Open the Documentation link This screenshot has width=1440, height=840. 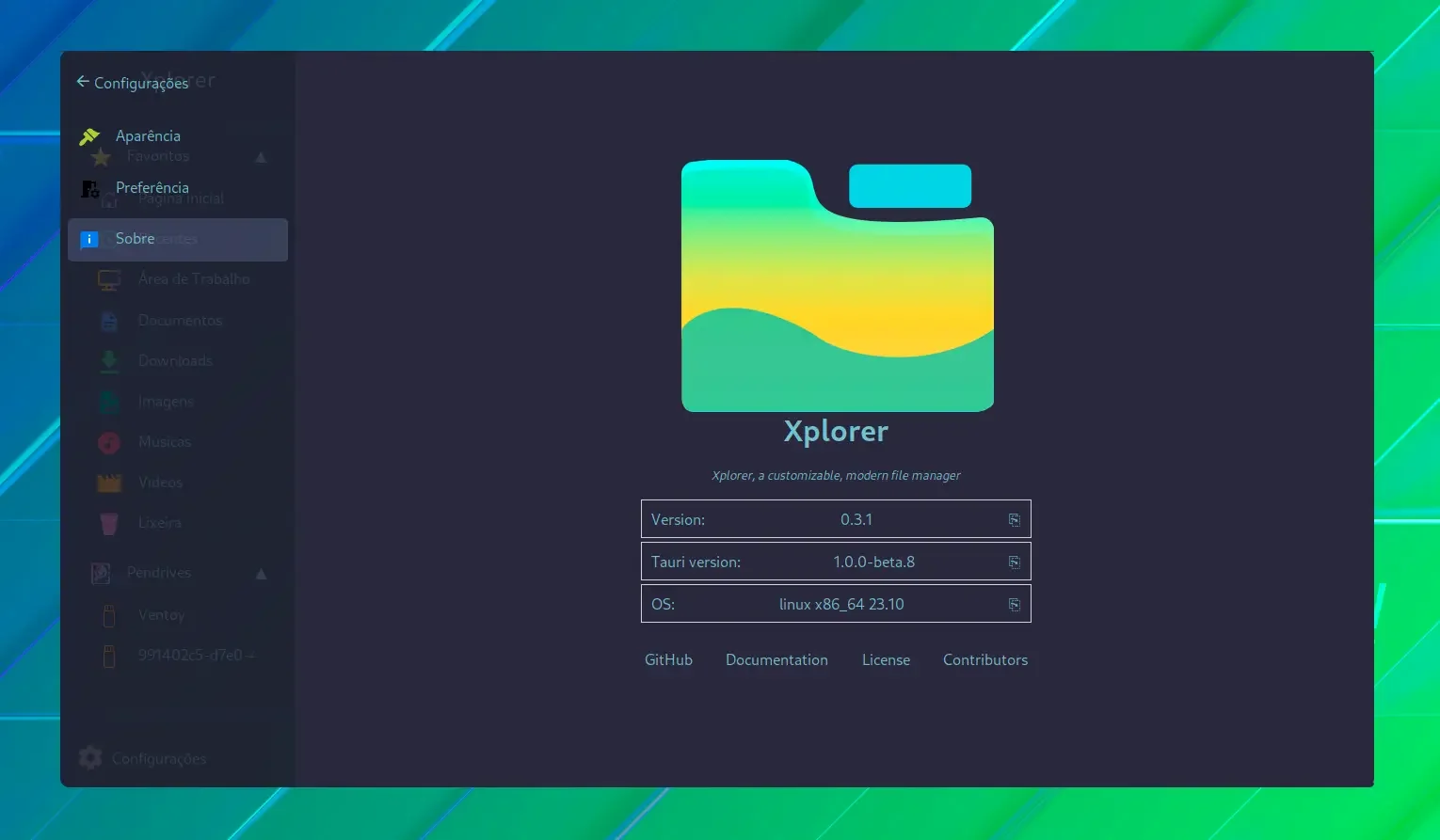[776, 659]
